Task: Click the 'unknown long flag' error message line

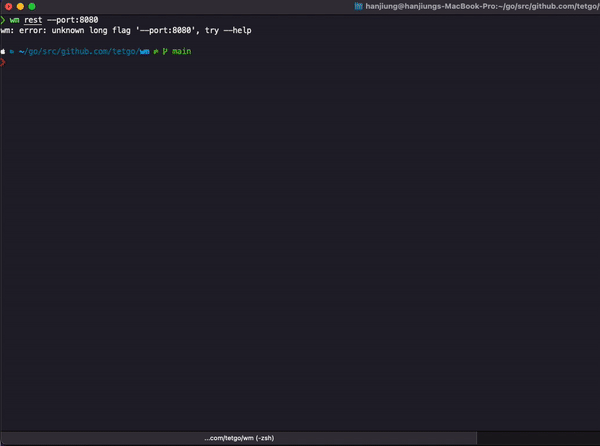Action: tap(126, 30)
